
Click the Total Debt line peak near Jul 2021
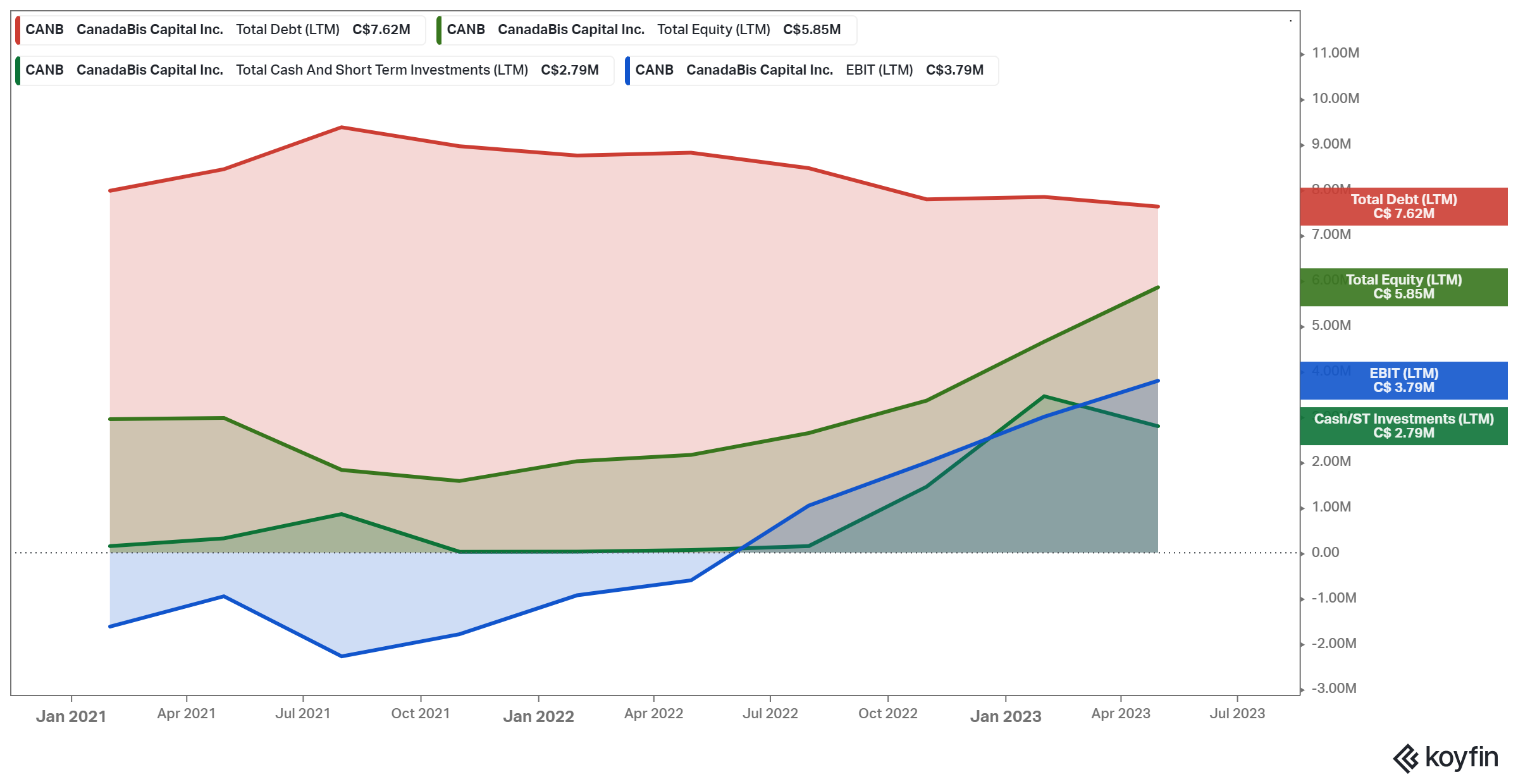(342, 128)
